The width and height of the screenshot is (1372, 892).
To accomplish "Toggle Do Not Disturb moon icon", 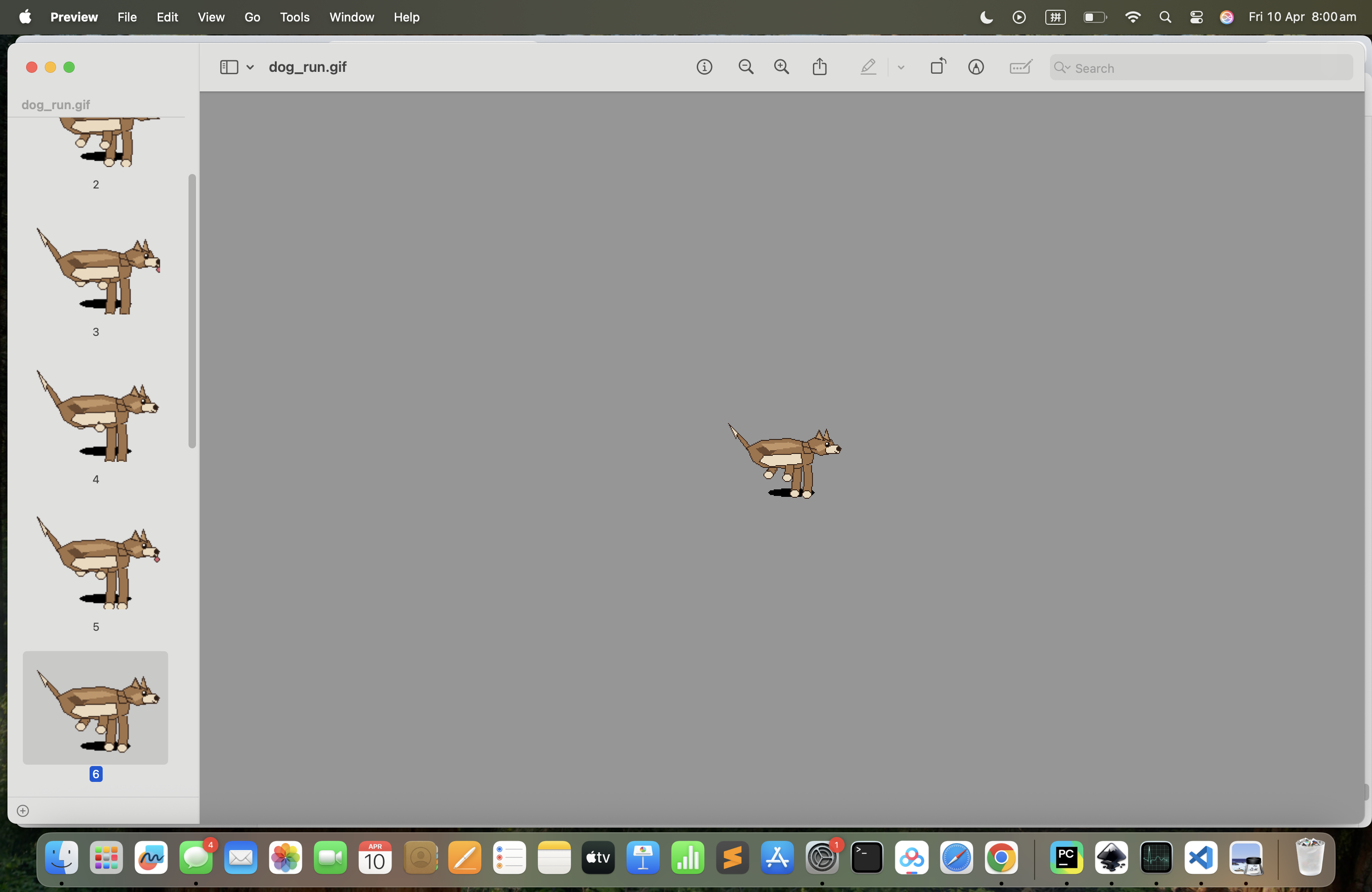I will pyautogui.click(x=987, y=17).
